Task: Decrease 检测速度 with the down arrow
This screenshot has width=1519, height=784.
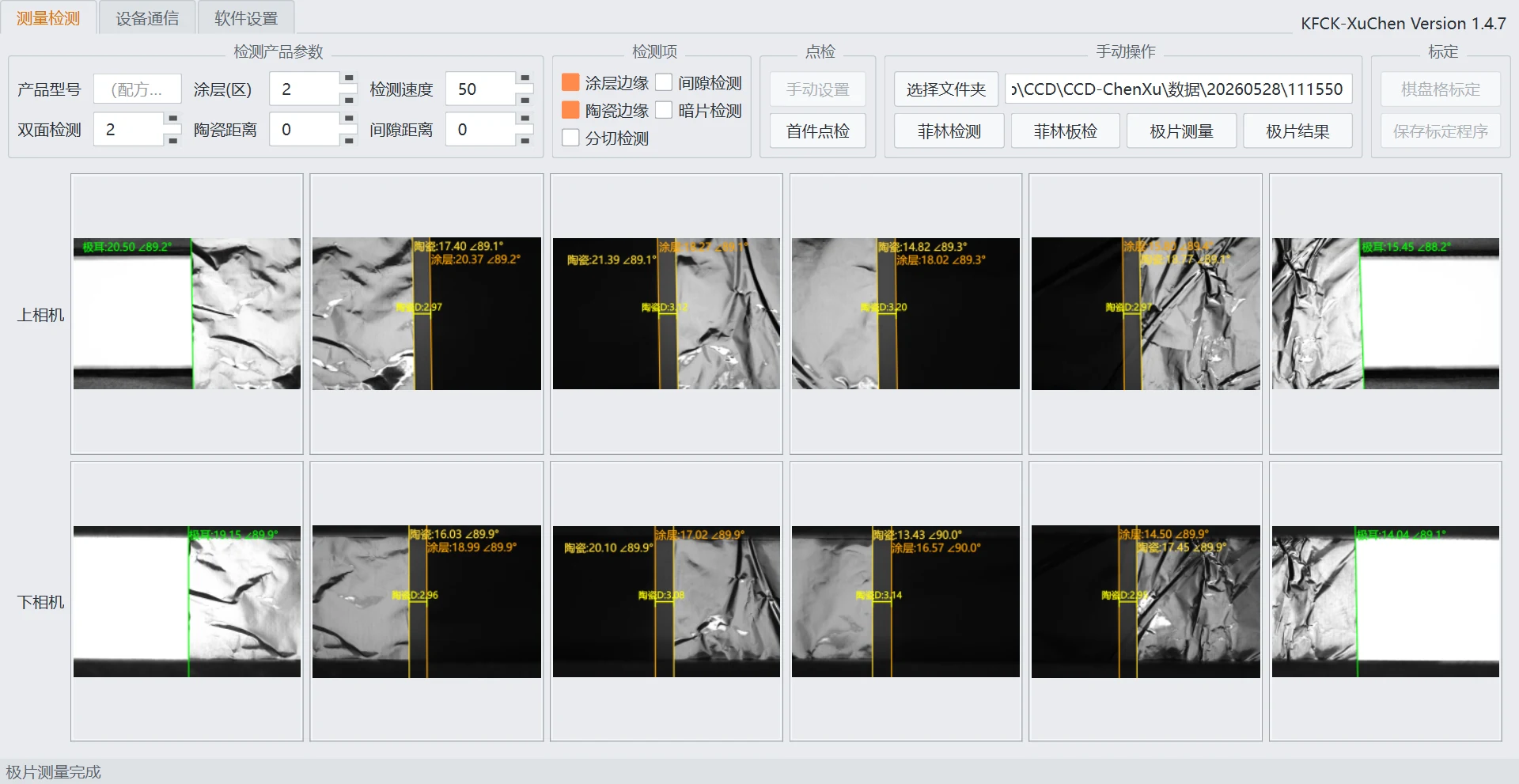Action: click(x=525, y=99)
